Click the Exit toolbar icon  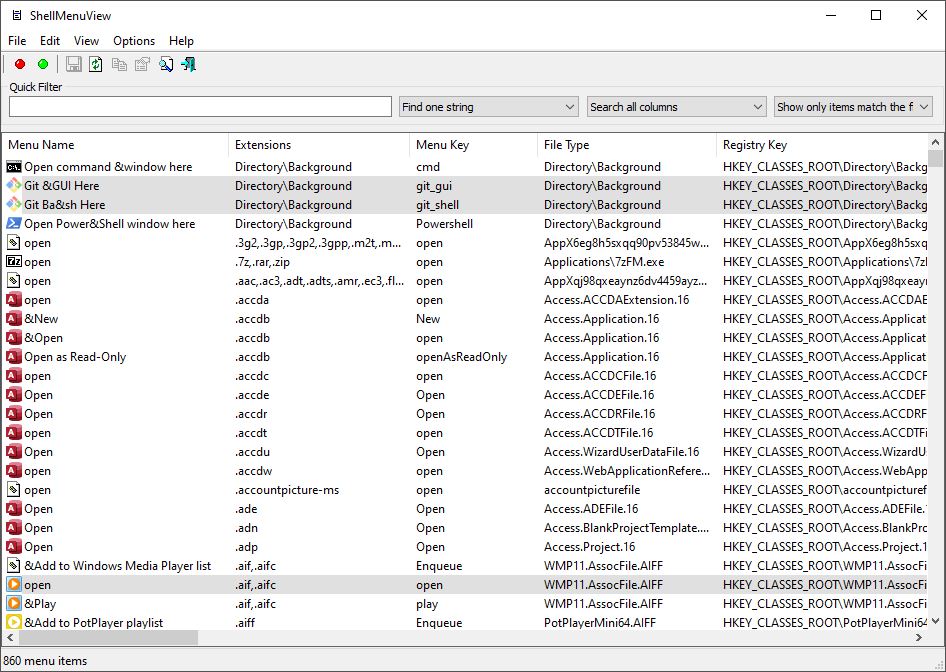click(189, 64)
